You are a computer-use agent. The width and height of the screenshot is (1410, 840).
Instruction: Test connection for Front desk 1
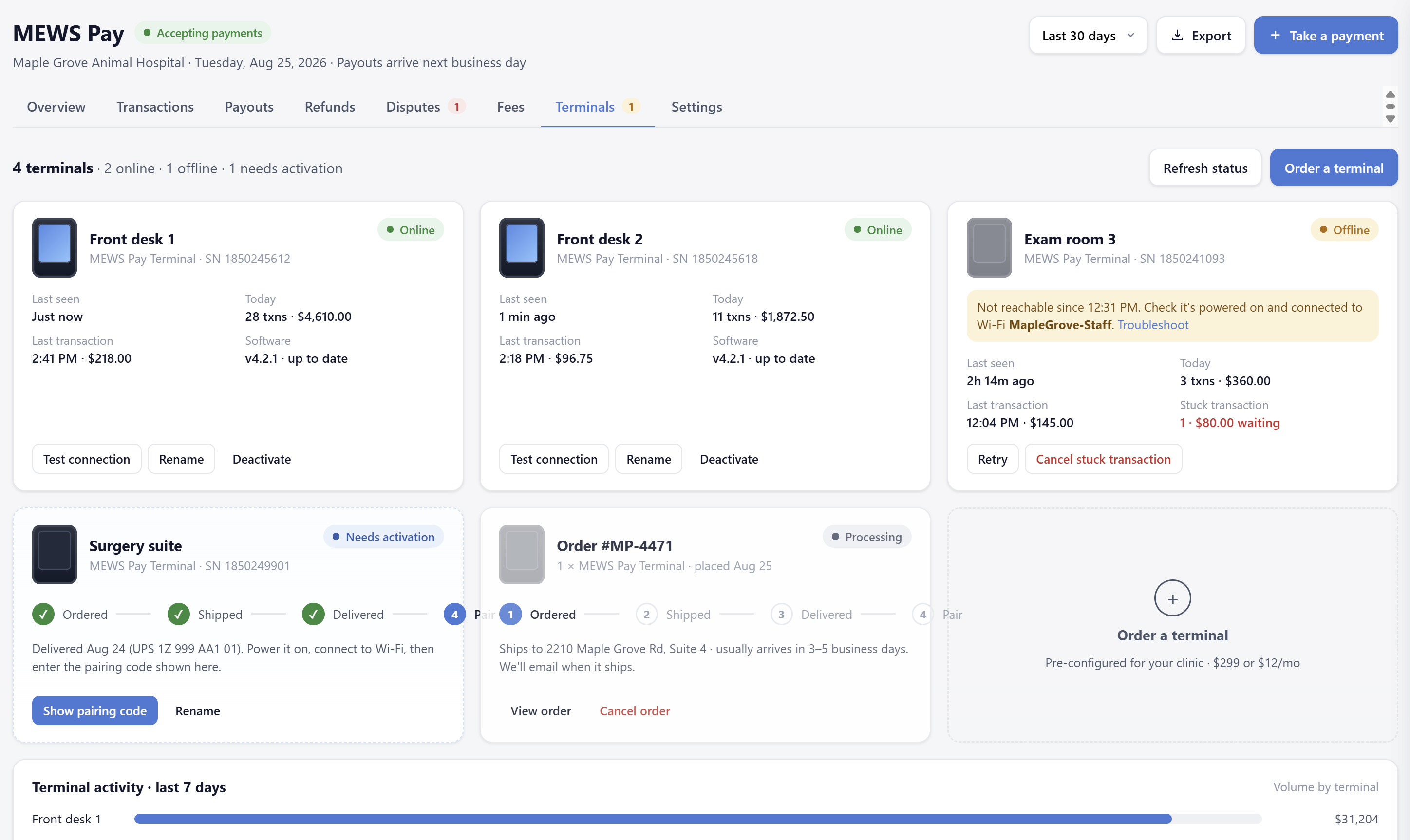click(87, 459)
